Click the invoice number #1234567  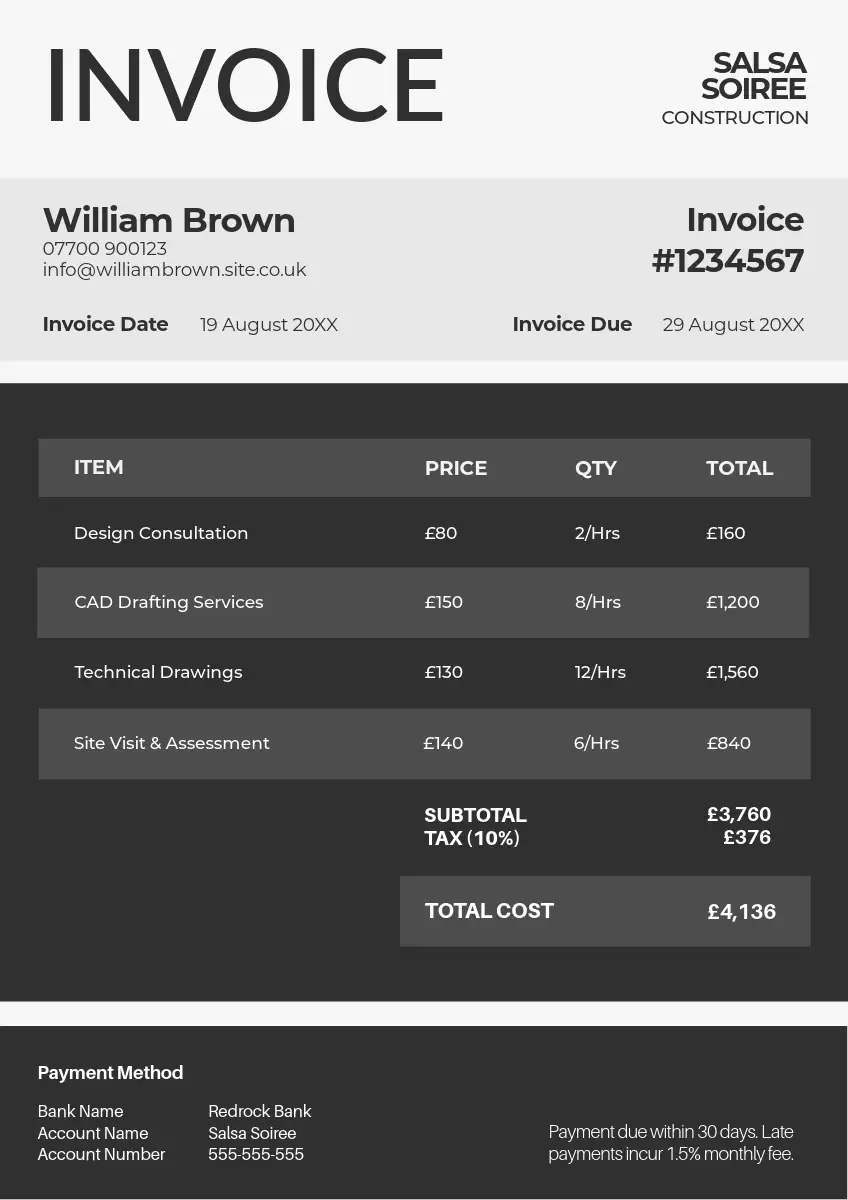pos(728,261)
